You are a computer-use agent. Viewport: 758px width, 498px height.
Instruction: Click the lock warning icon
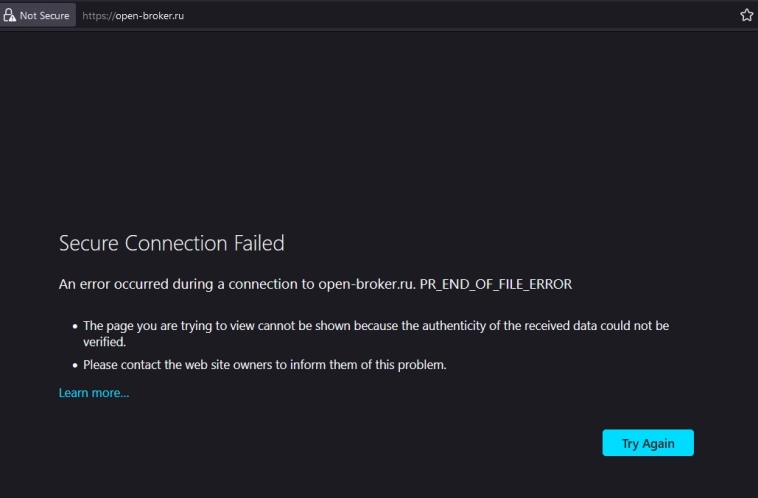pyautogui.click(x=10, y=15)
